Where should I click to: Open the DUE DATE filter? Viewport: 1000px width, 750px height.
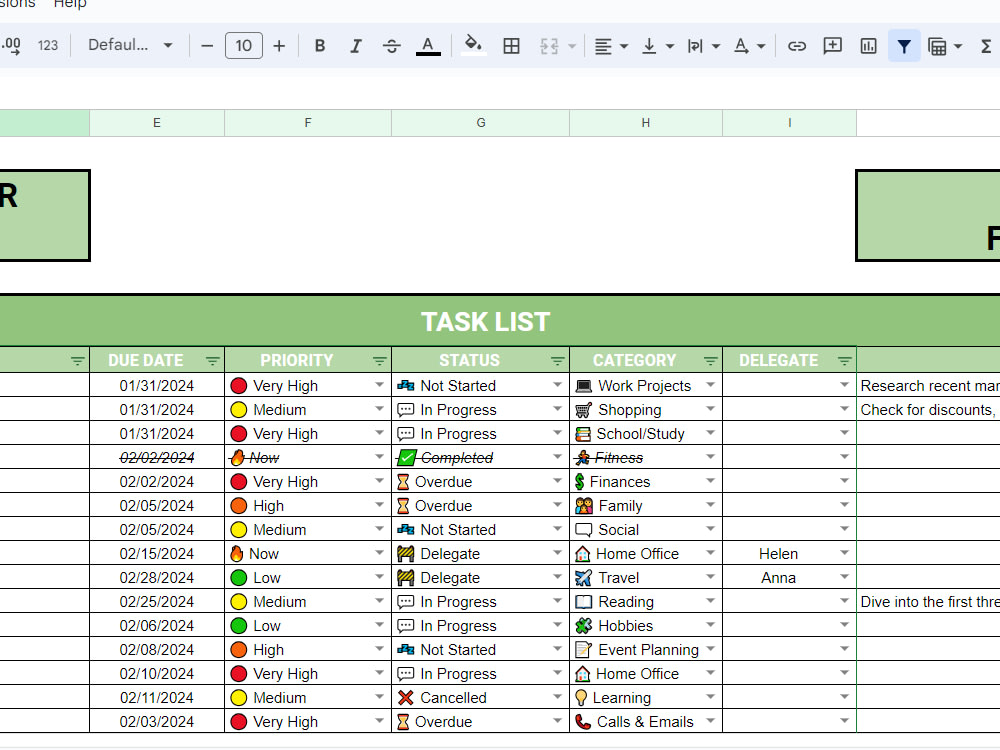tap(212, 361)
